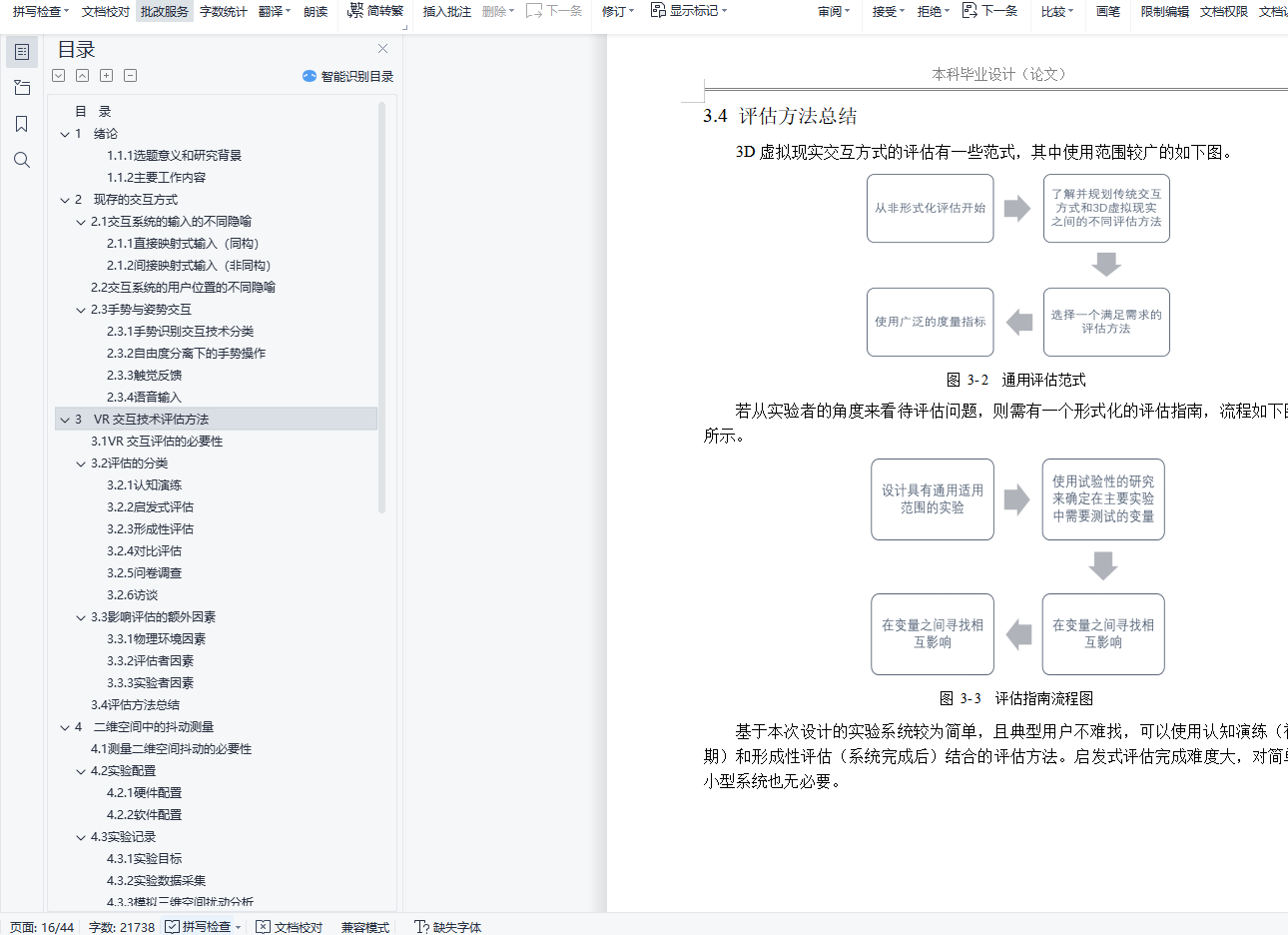Select 3.2.1认知演练 in outline
Viewport: 1288px width, 935px height.
[145, 485]
